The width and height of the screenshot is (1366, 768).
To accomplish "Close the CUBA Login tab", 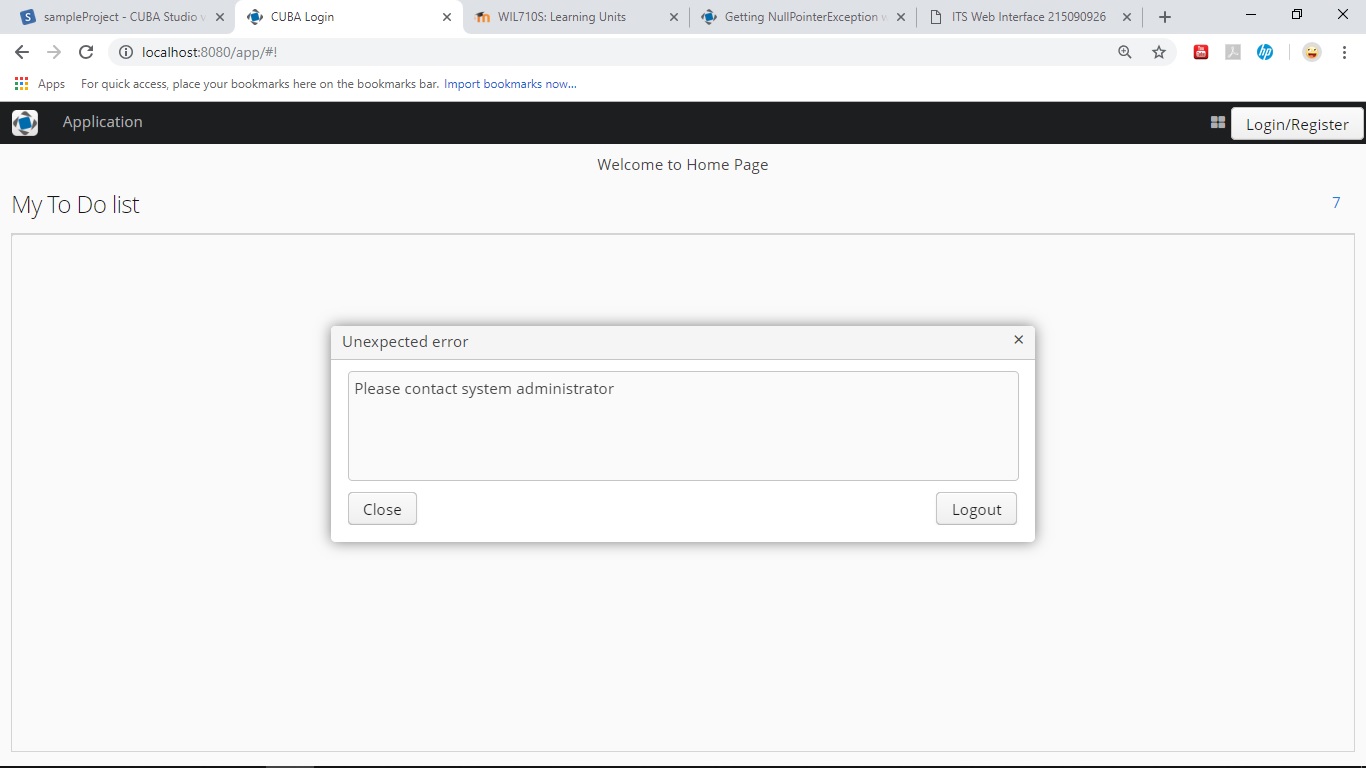I will coord(446,17).
